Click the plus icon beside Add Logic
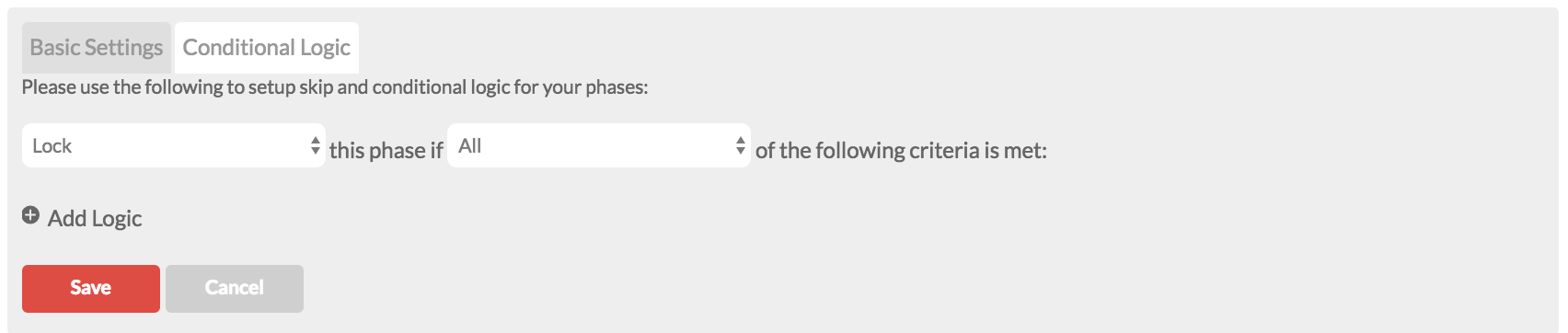The width and height of the screenshot is (1568, 333). [x=30, y=215]
